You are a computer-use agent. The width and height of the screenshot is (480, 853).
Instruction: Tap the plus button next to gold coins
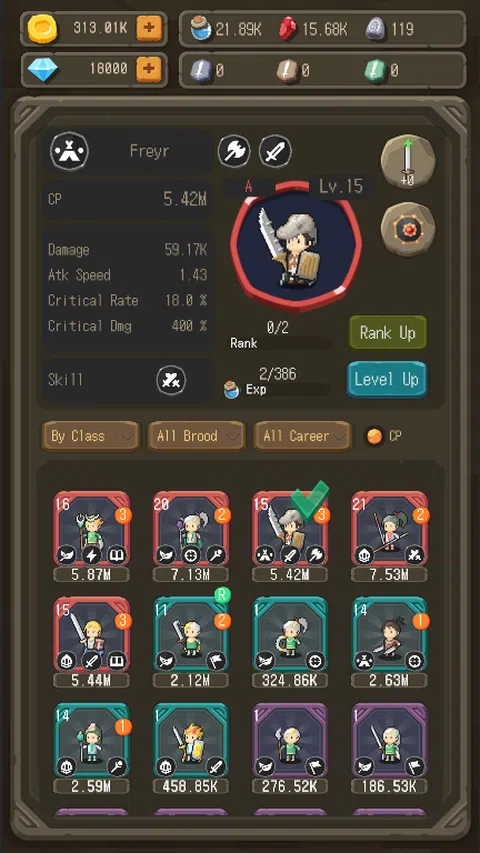coord(149,28)
